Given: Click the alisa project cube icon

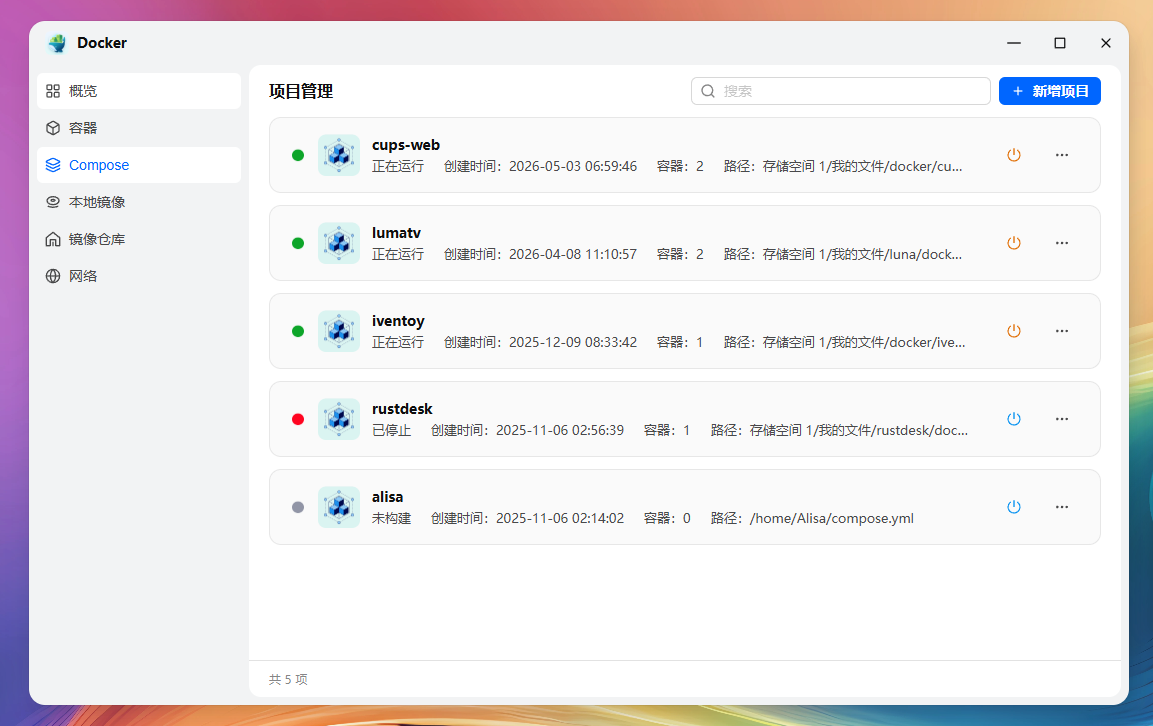Looking at the screenshot, I should point(339,507).
